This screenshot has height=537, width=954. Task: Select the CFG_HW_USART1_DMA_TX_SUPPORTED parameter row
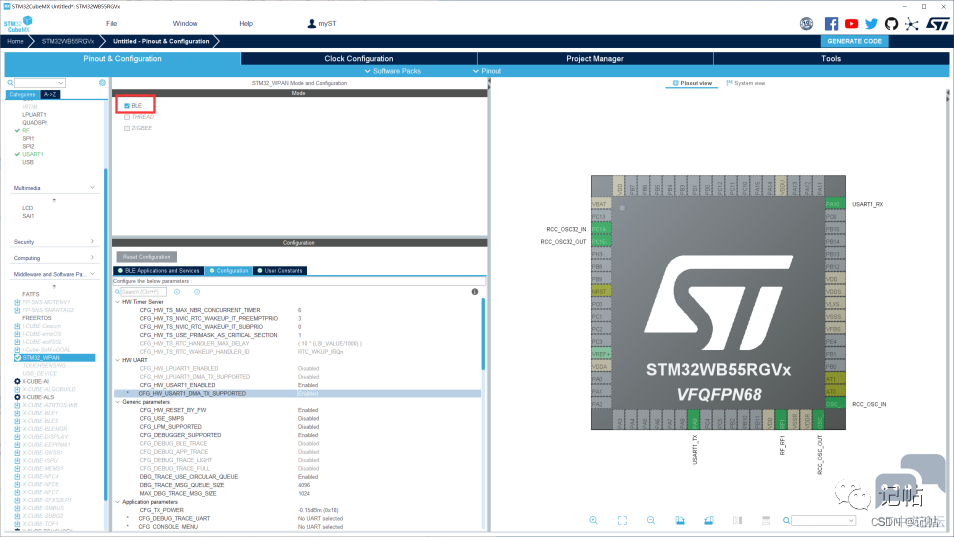(x=298, y=393)
